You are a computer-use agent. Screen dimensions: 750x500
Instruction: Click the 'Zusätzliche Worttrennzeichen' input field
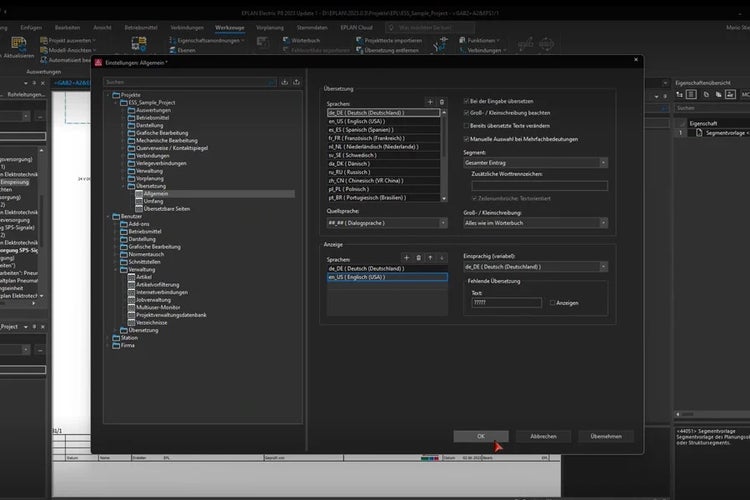tap(540, 185)
